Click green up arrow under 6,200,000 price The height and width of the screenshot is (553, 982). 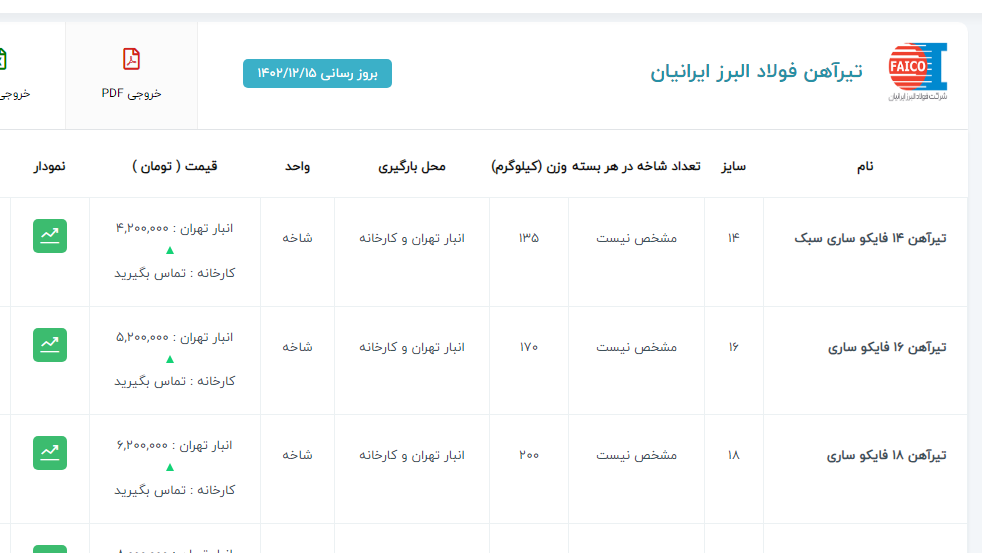tap(170, 467)
